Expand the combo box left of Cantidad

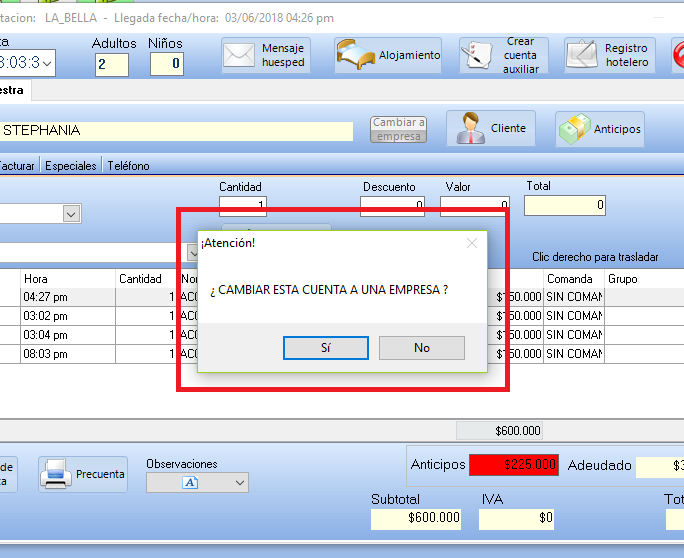pos(71,213)
